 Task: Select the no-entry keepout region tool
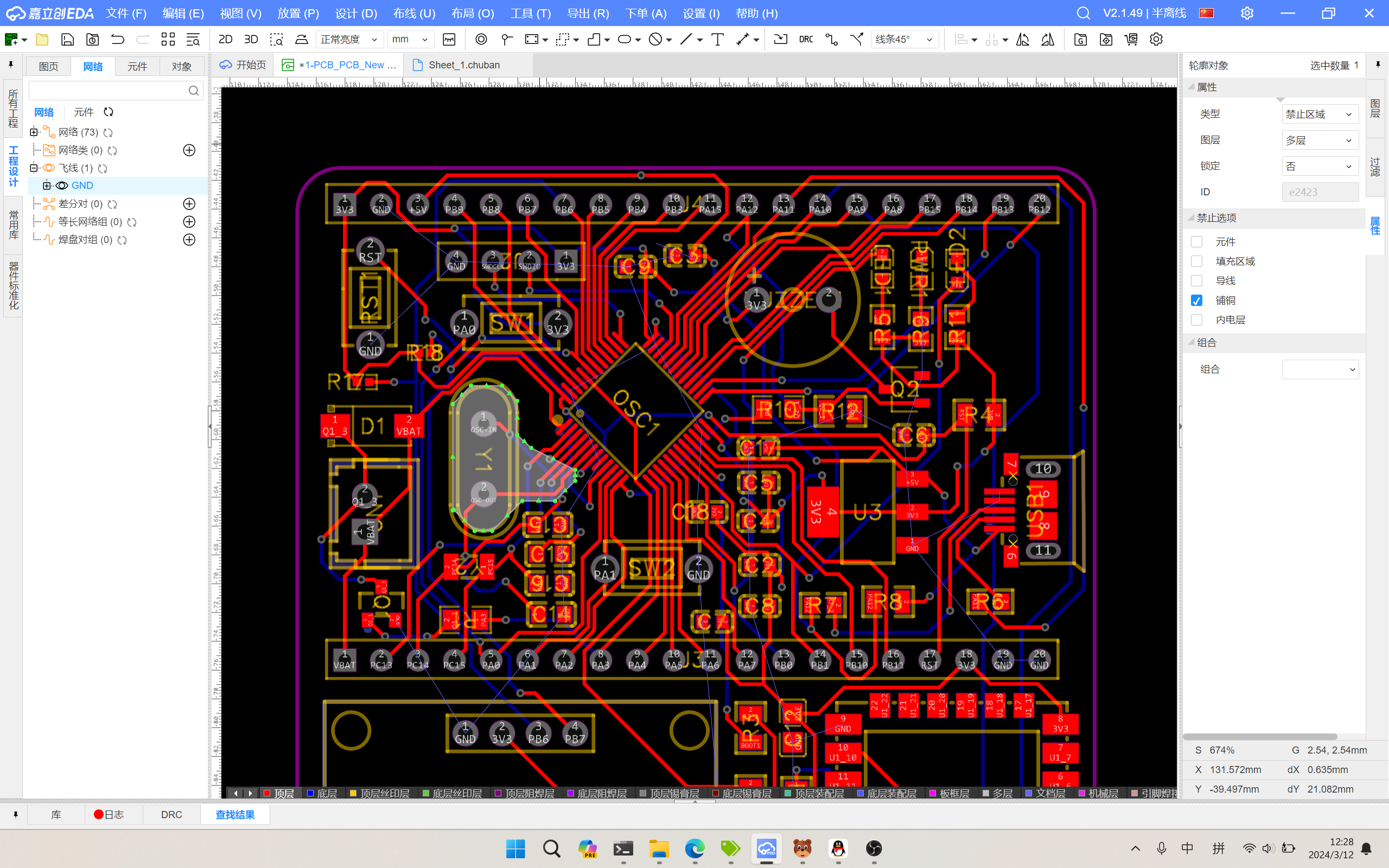(x=655, y=39)
